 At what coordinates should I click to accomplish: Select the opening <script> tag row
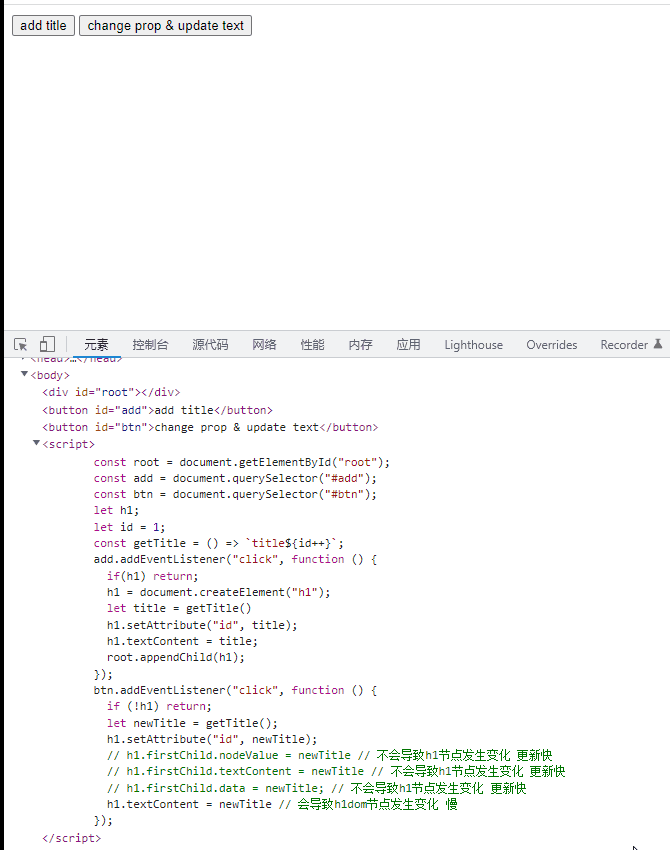click(x=68, y=444)
